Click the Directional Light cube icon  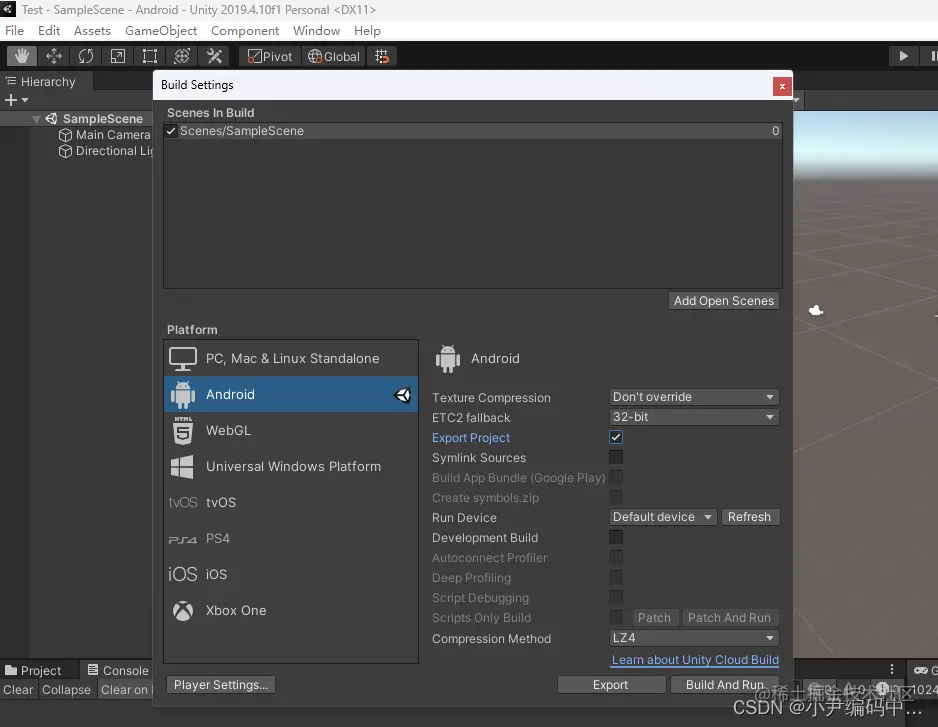65,151
